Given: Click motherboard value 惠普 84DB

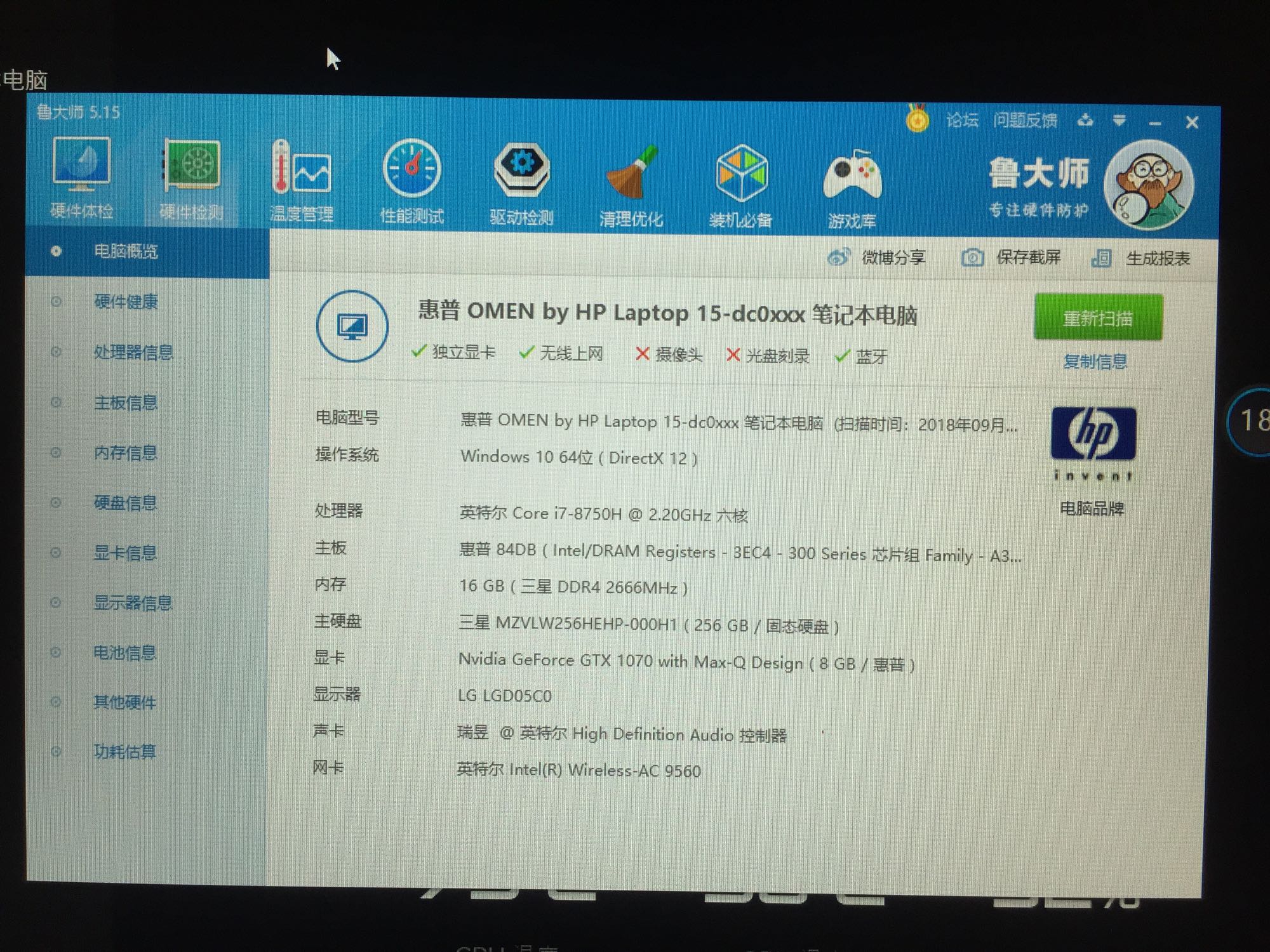Looking at the screenshot, I should [x=740, y=553].
